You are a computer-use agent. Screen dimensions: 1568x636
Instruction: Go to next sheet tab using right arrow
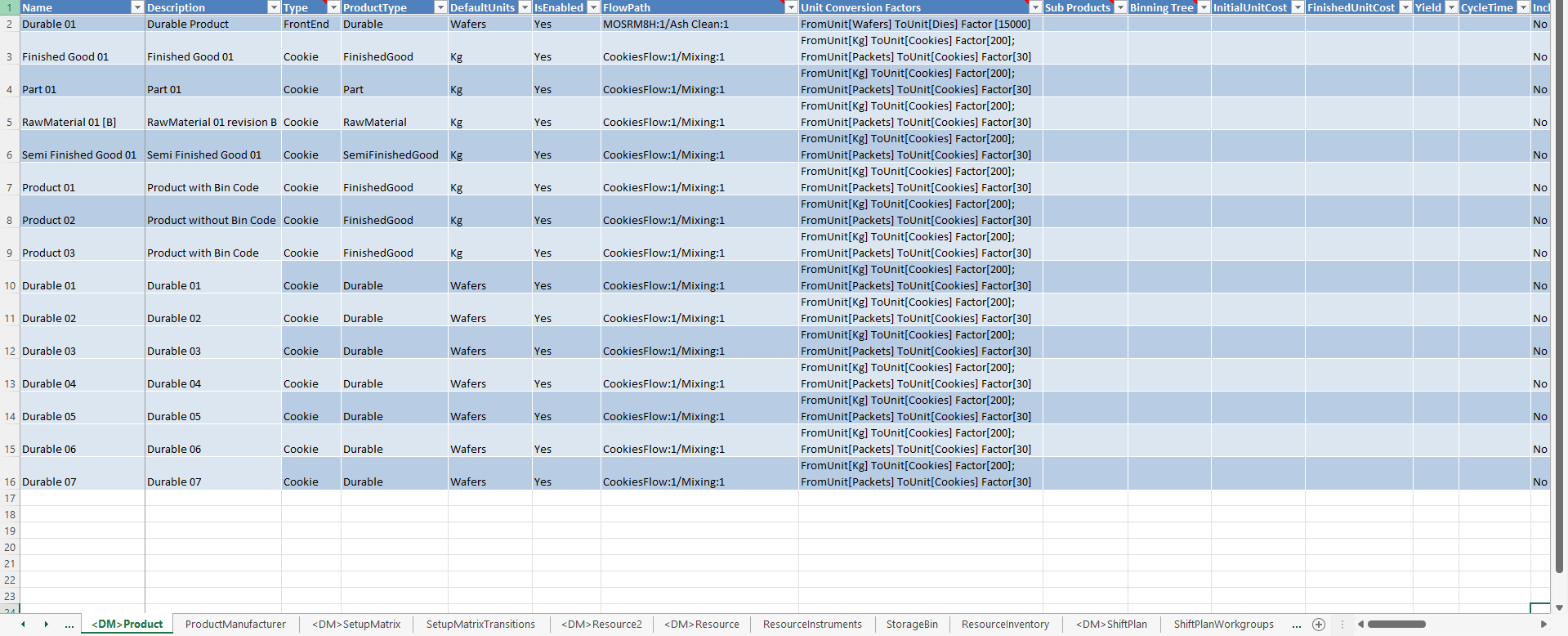click(x=46, y=625)
